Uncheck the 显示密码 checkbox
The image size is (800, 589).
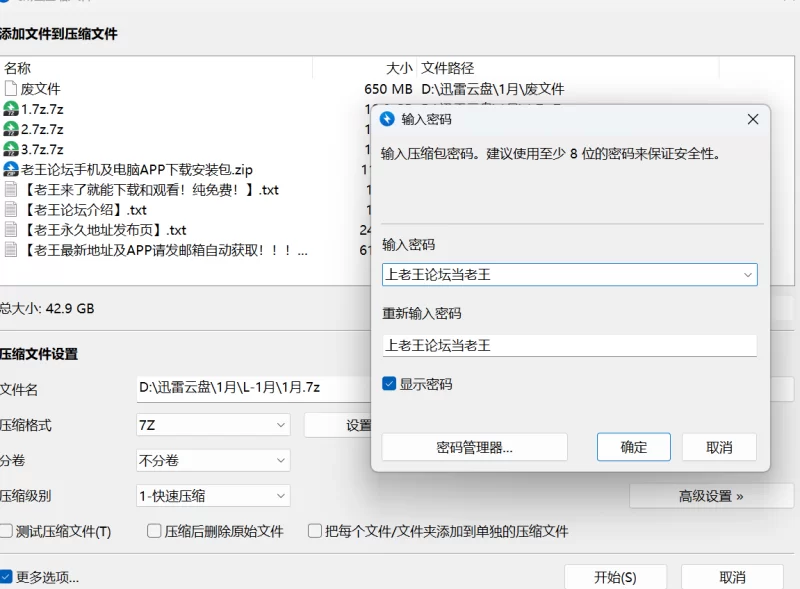(x=390, y=384)
